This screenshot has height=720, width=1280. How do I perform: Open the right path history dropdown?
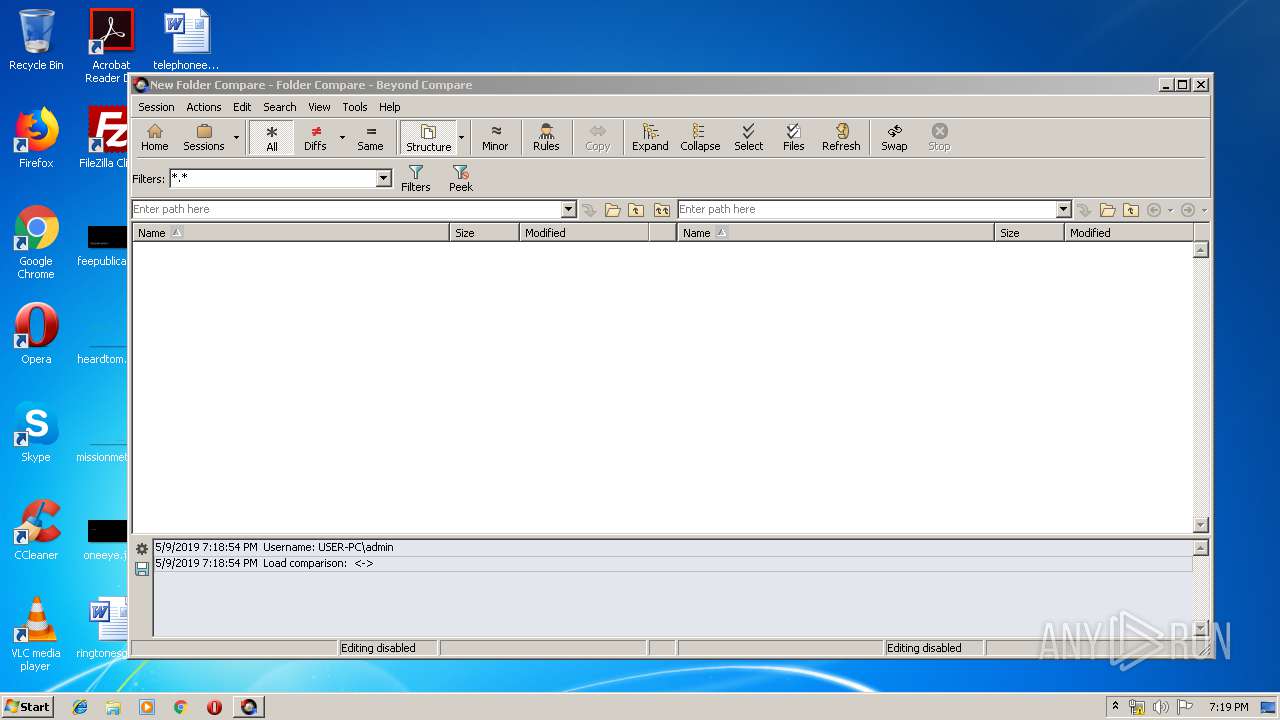(x=1063, y=209)
